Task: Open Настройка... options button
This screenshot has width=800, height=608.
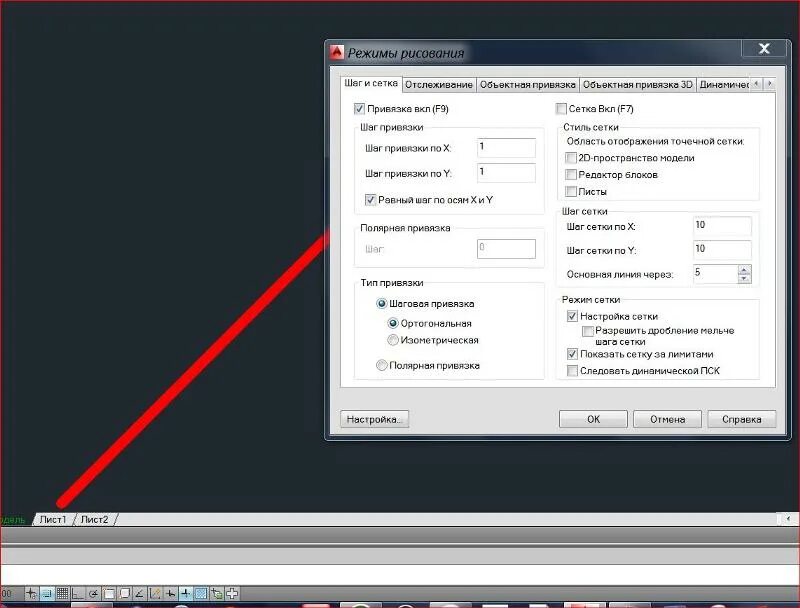Action: (x=374, y=419)
